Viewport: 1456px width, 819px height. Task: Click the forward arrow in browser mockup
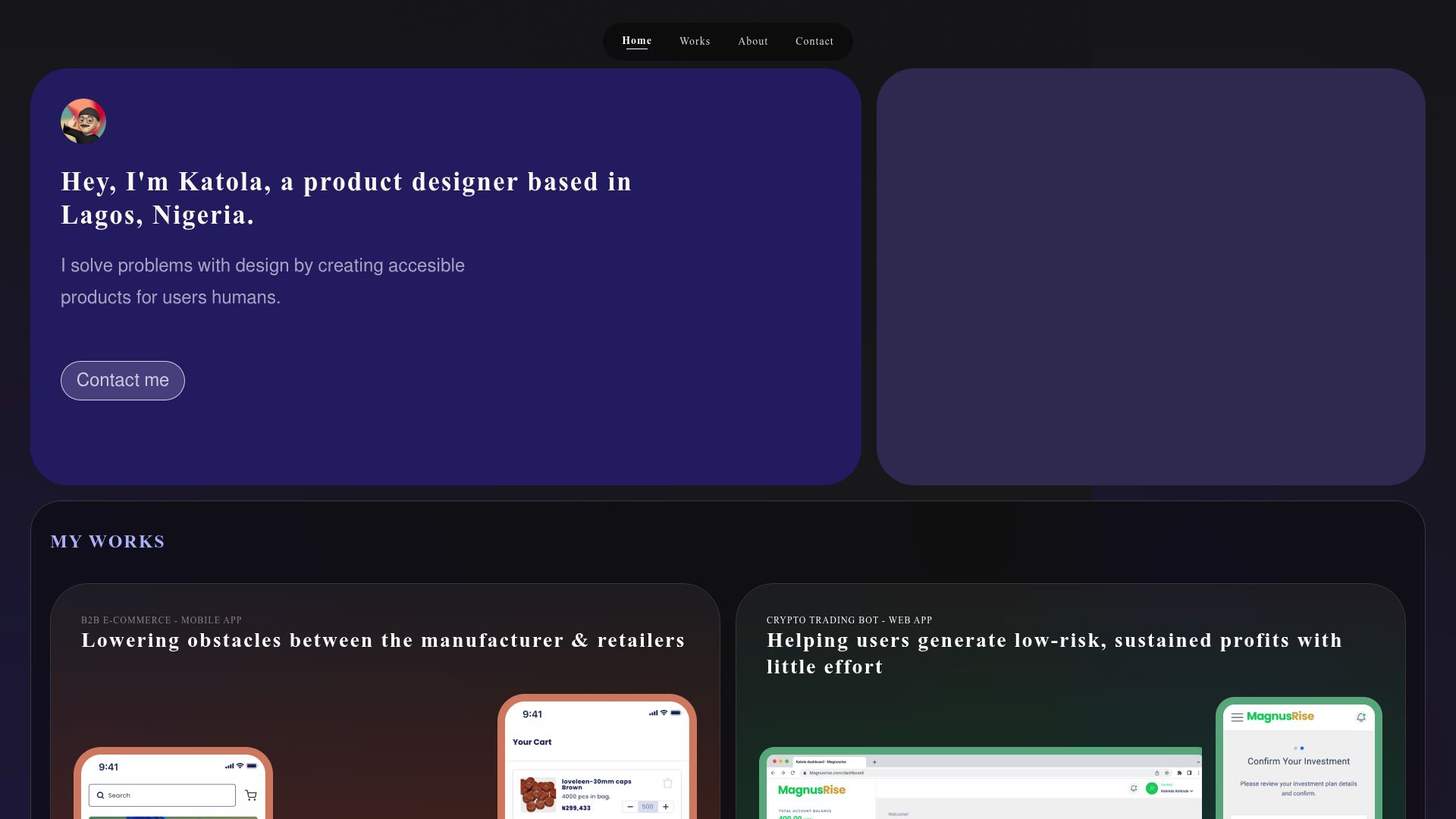point(783,773)
